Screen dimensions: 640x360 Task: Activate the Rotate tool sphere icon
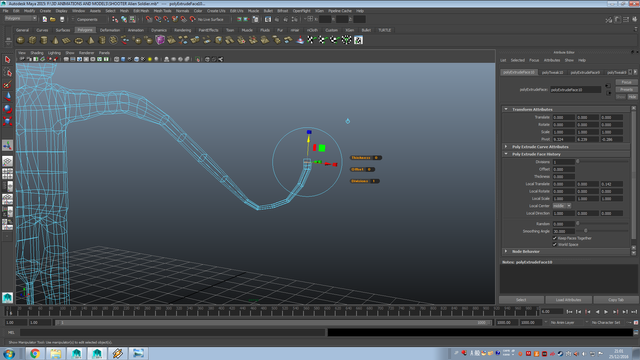(x=7, y=109)
